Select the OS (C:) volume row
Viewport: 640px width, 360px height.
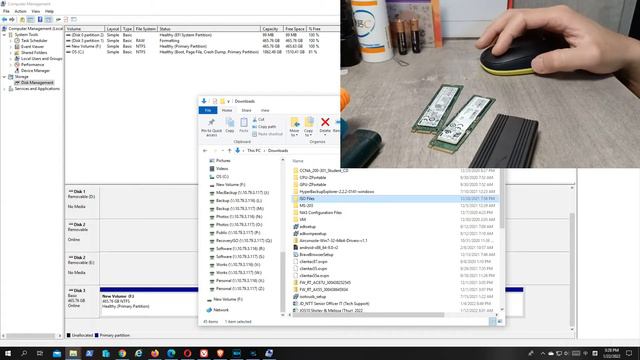pos(202,52)
